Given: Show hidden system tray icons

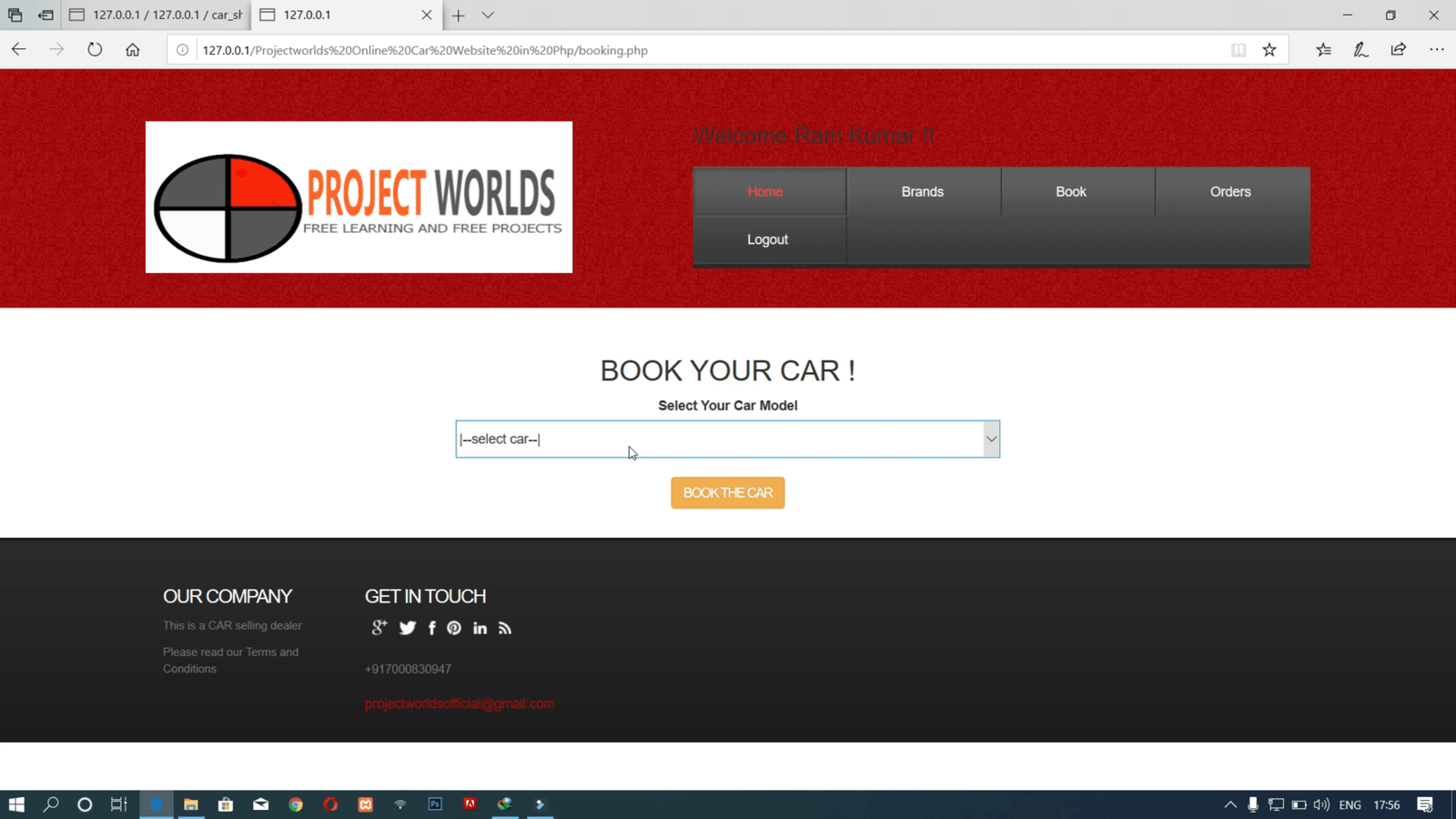Looking at the screenshot, I should 1230,804.
